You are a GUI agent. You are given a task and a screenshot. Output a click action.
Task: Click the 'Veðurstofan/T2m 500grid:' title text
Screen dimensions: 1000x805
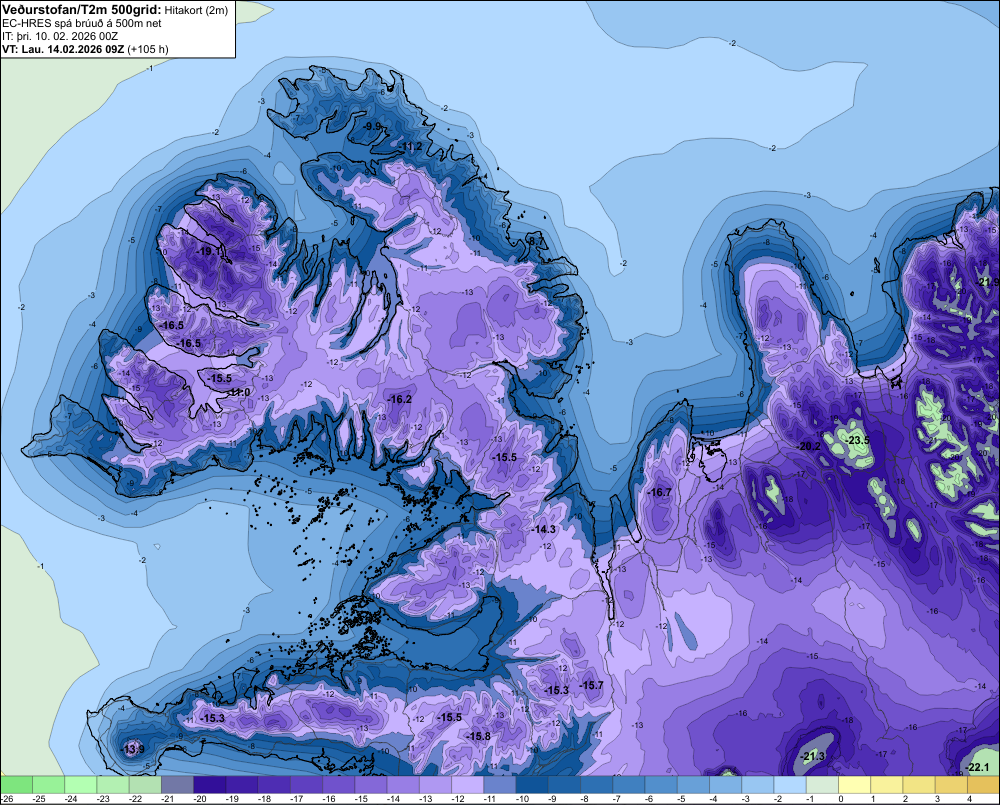82,10
